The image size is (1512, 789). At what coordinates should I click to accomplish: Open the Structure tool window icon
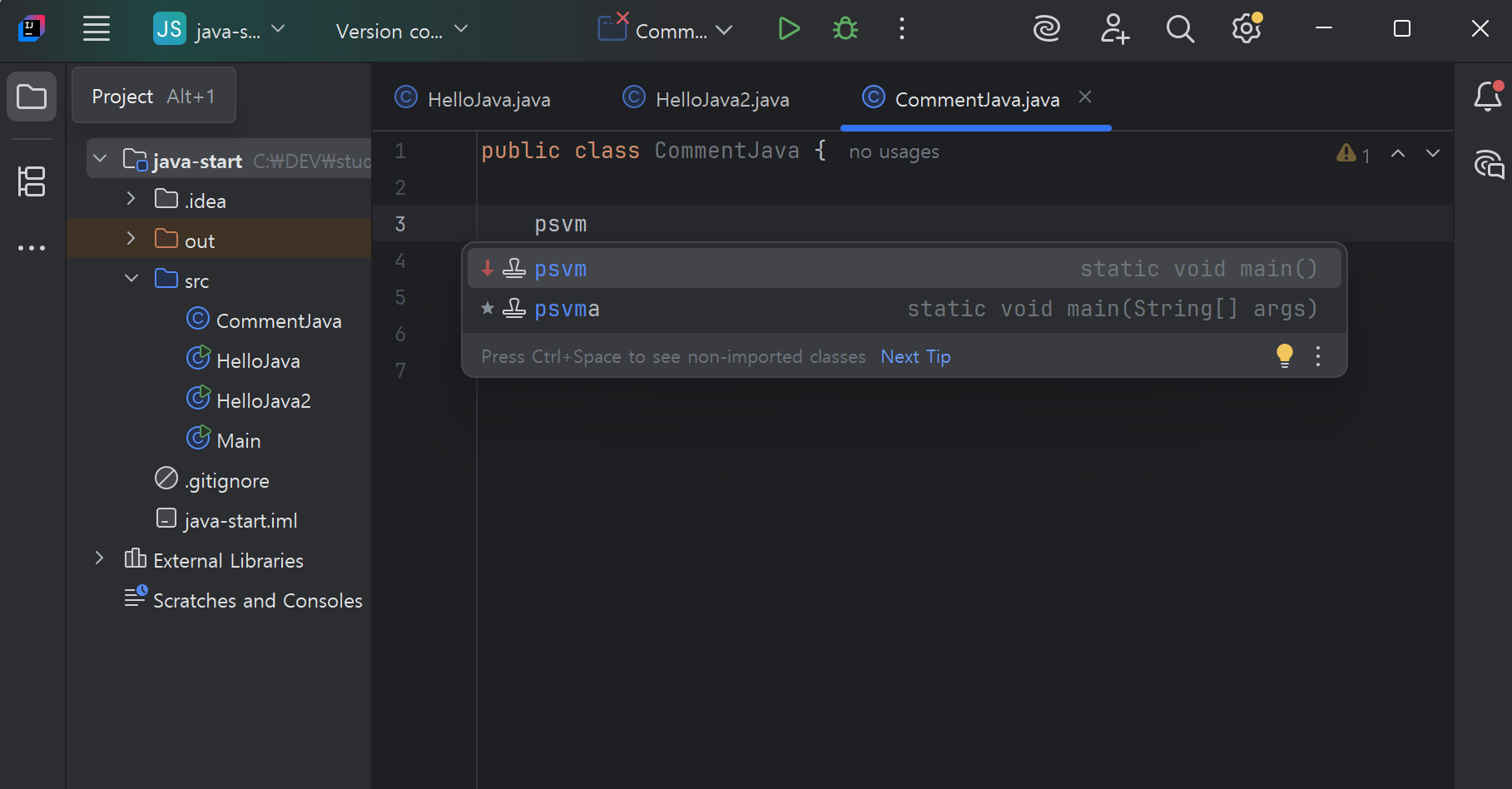[x=32, y=181]
